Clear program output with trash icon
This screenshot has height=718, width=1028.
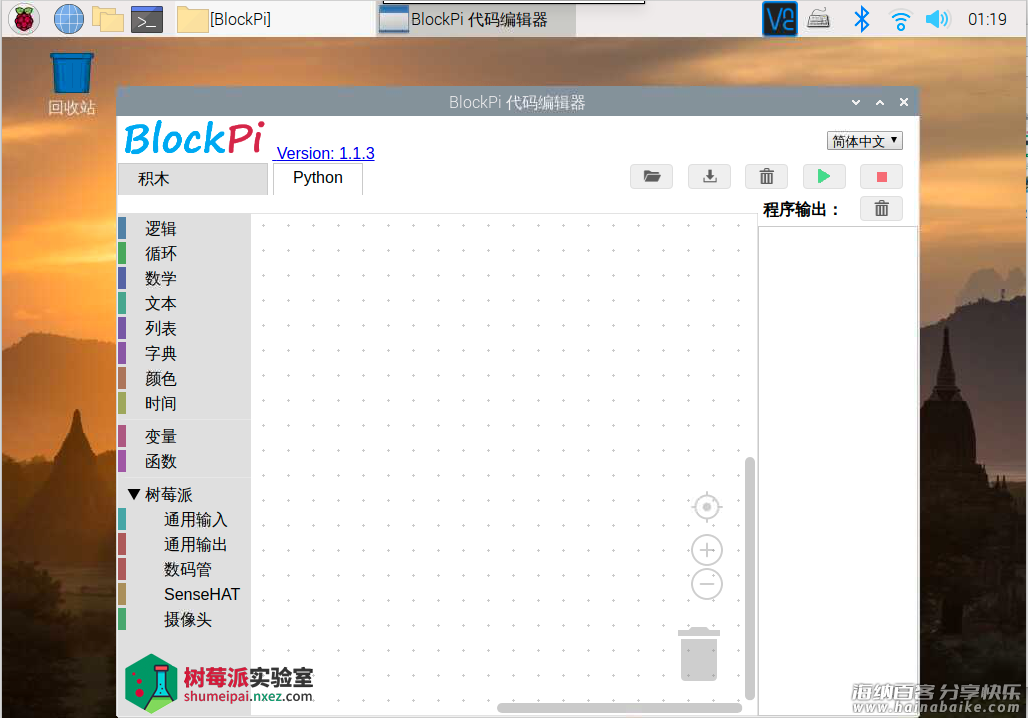click(x=881, y=209)
